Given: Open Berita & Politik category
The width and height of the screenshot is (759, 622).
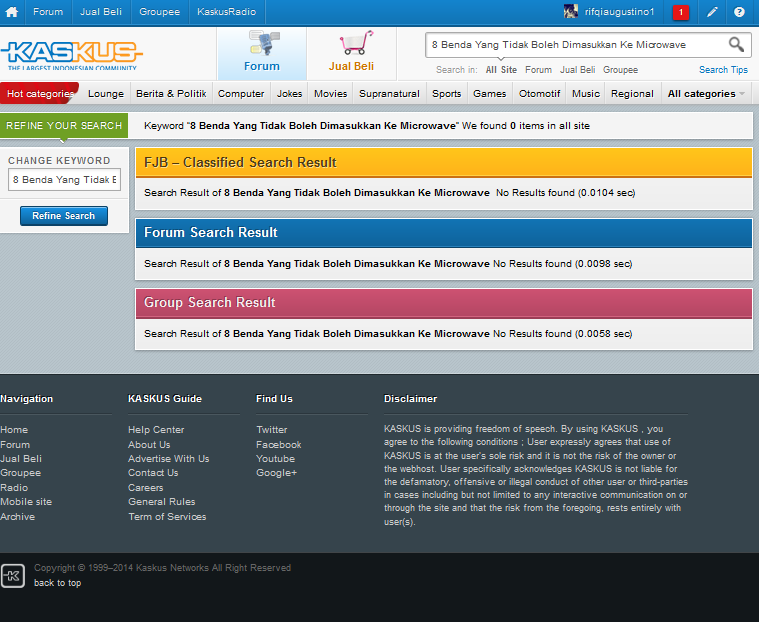Looking at the screenshot, I should point(171,93).
